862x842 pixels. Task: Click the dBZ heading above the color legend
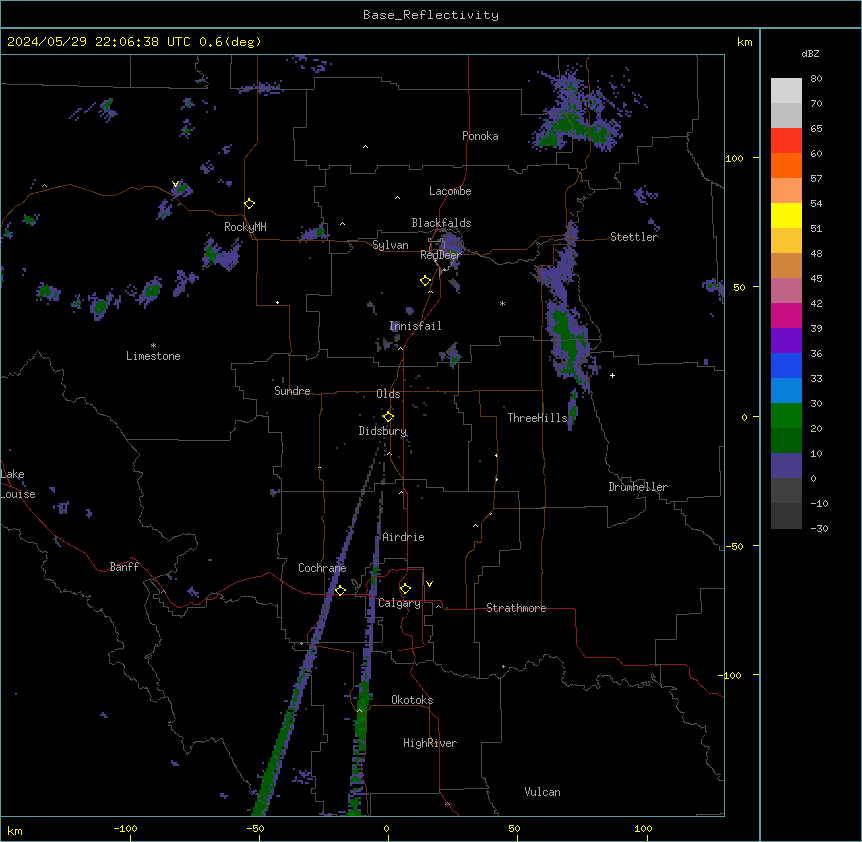810,54
